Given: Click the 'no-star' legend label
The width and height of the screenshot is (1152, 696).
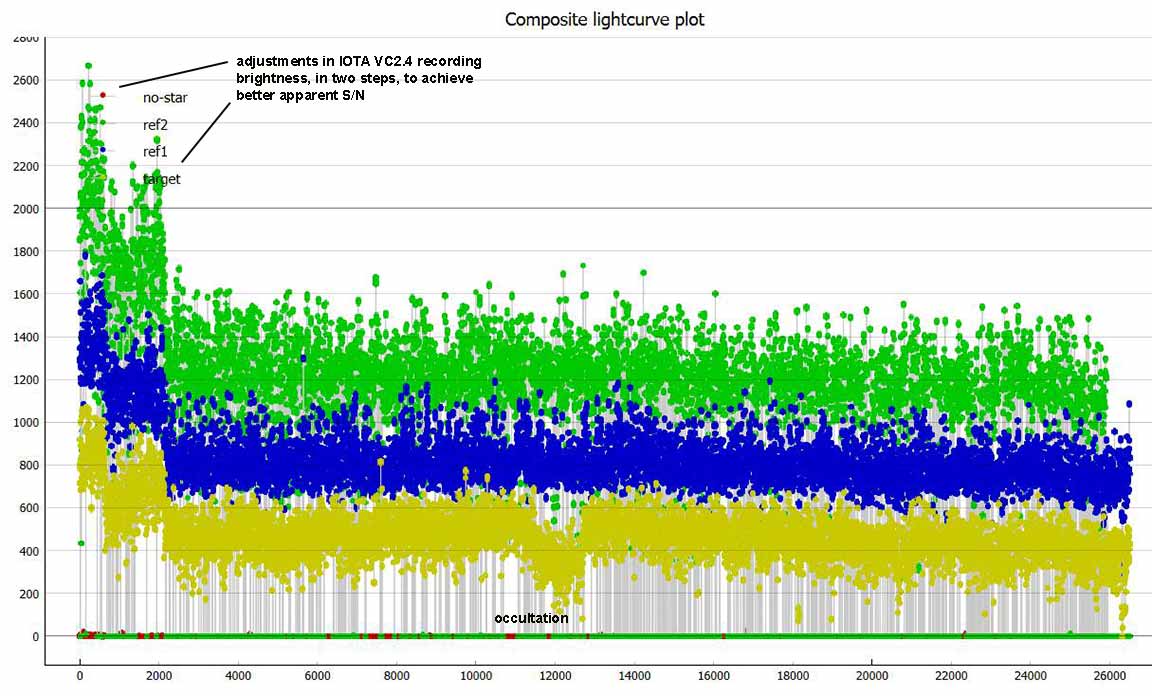Looking at the screenshot, I should click(x=165, y=98).
